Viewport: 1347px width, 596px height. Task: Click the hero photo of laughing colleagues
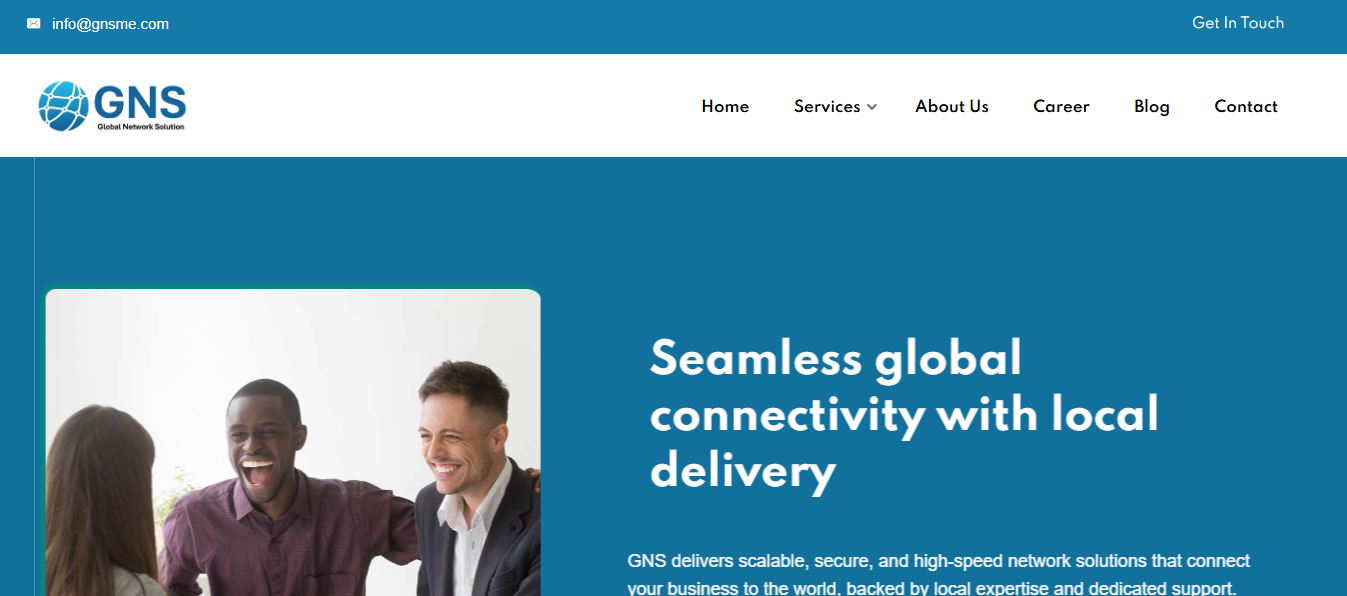pos(293,442)
